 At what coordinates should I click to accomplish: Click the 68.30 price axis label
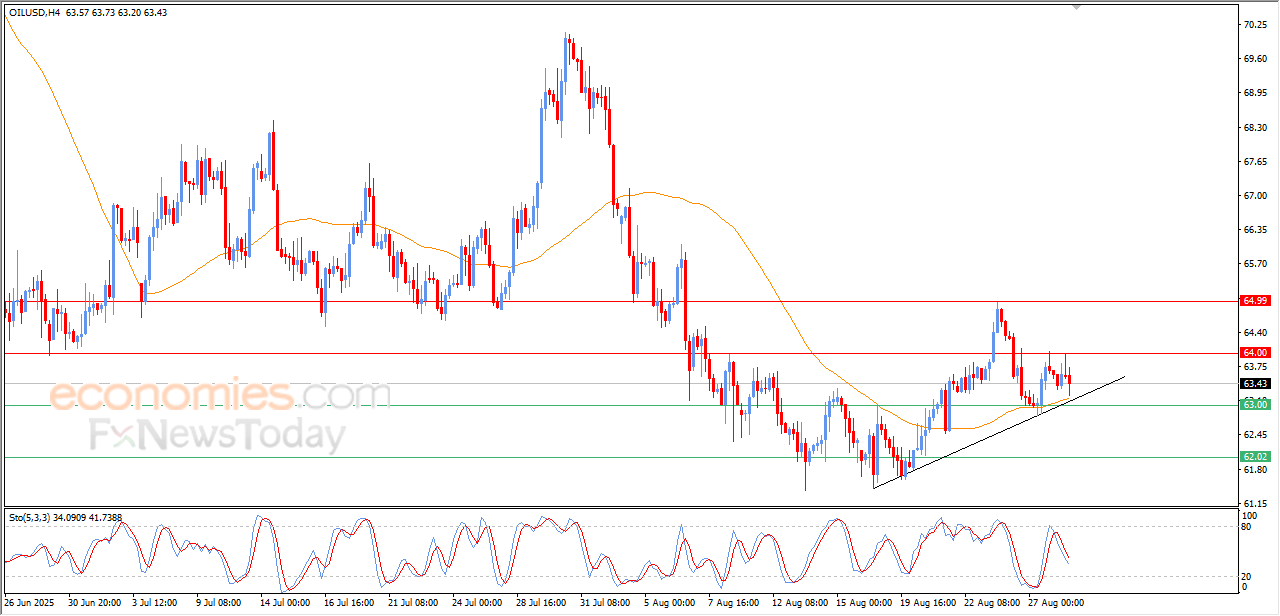pyautogui.click(x=1254, y=128)
